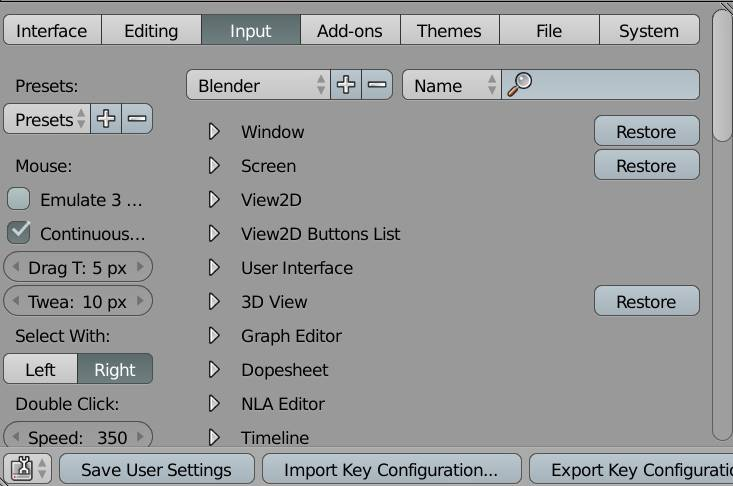
Task: Set Select With to Left
Action: pos(40,369)
